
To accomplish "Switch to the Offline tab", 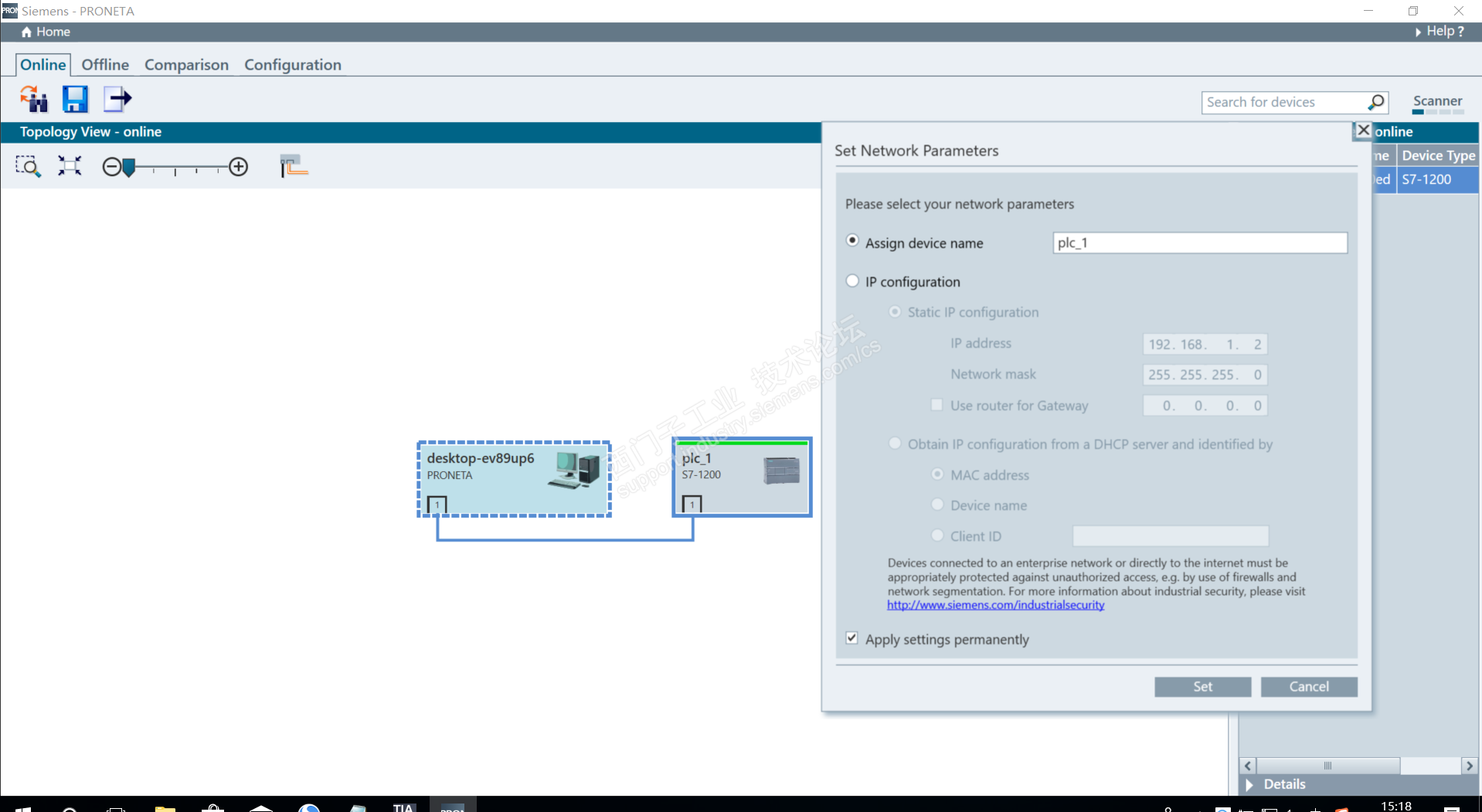I will 105,65.
